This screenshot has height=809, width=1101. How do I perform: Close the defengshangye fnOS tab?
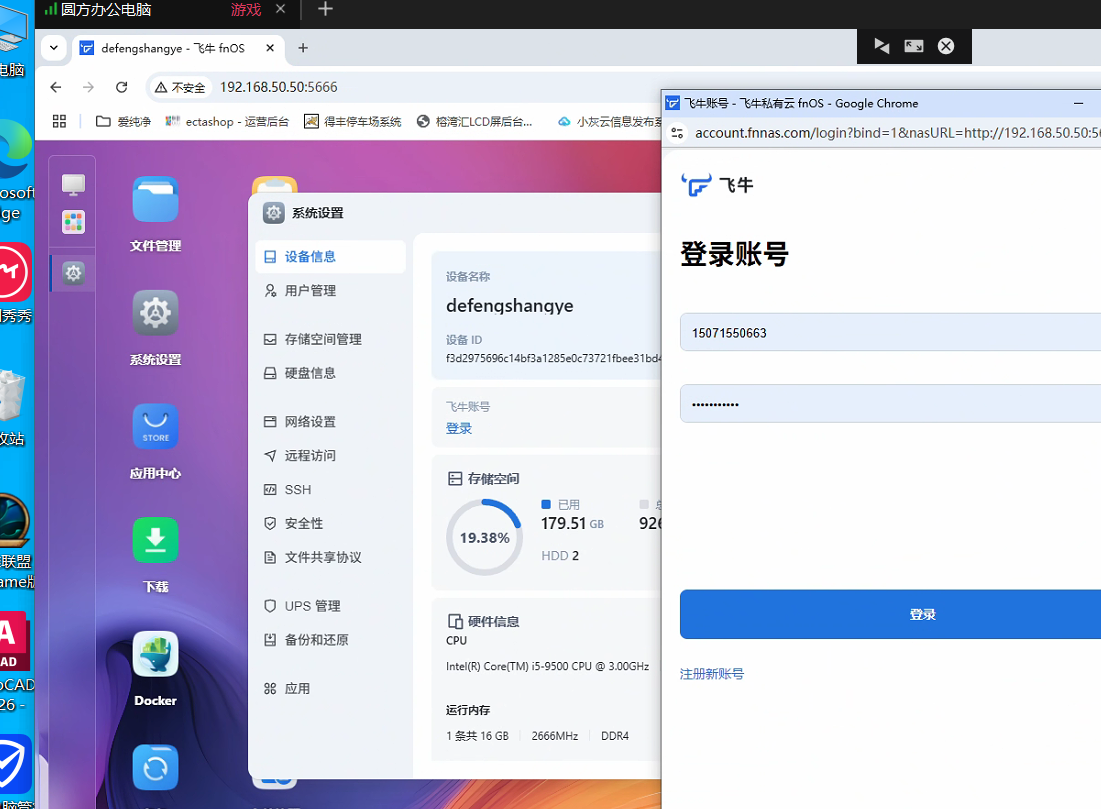270,48
